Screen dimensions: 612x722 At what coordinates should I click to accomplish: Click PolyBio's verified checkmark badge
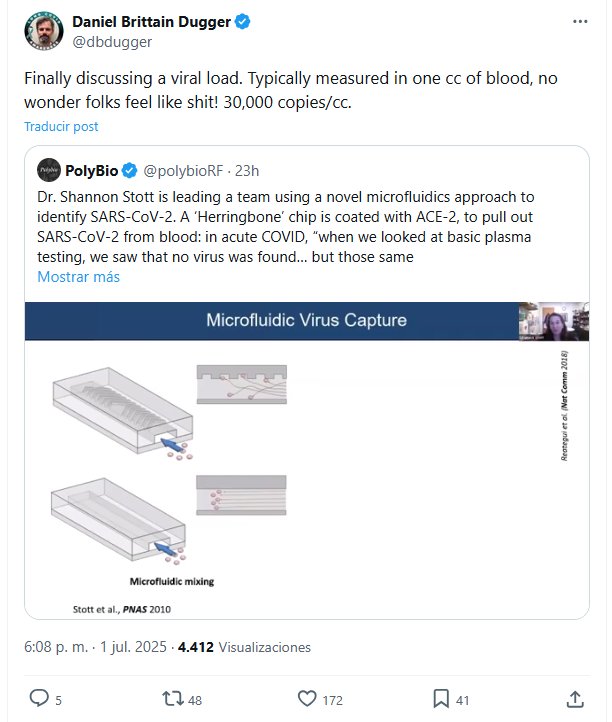134,170
